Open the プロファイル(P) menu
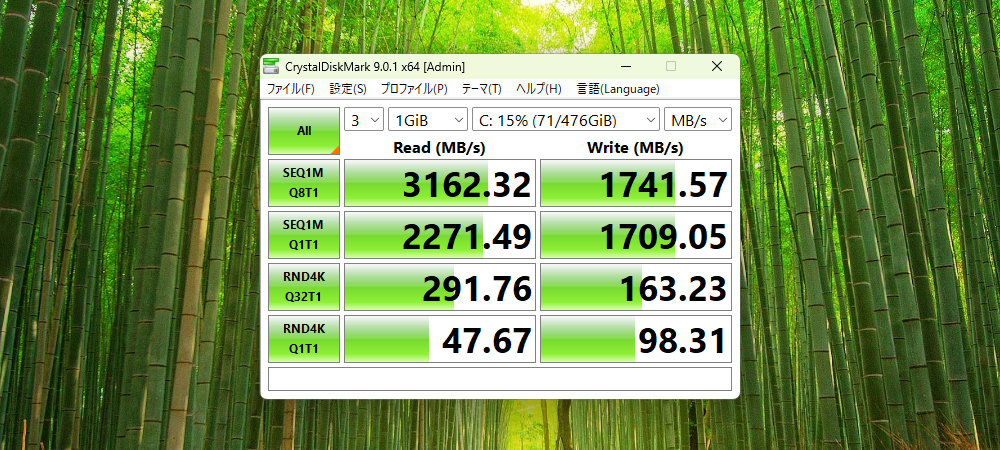This screenshot has height=450, width=1000. click(414, 89)
